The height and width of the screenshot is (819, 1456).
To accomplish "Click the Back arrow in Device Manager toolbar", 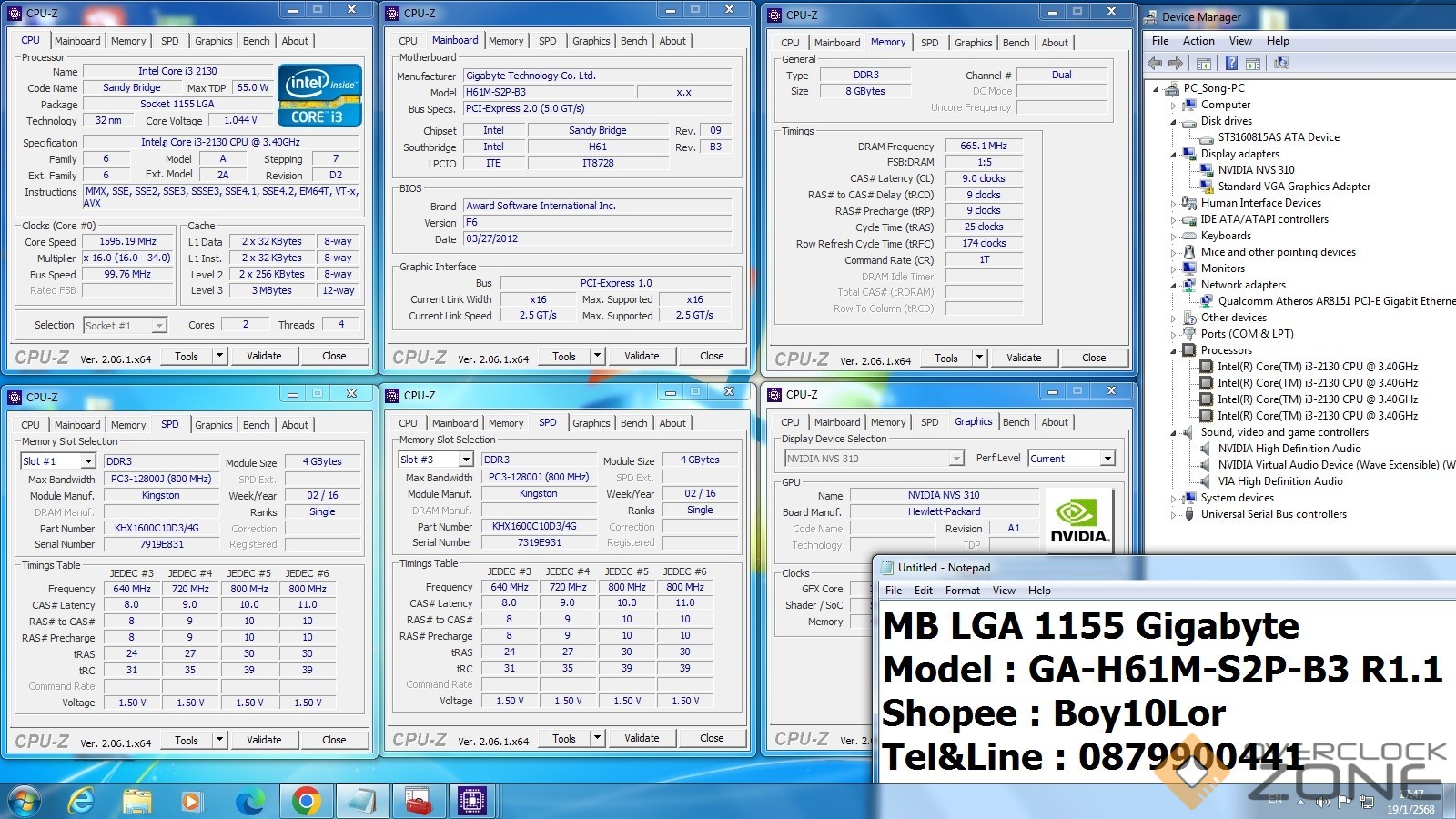I will point(1155,63).
